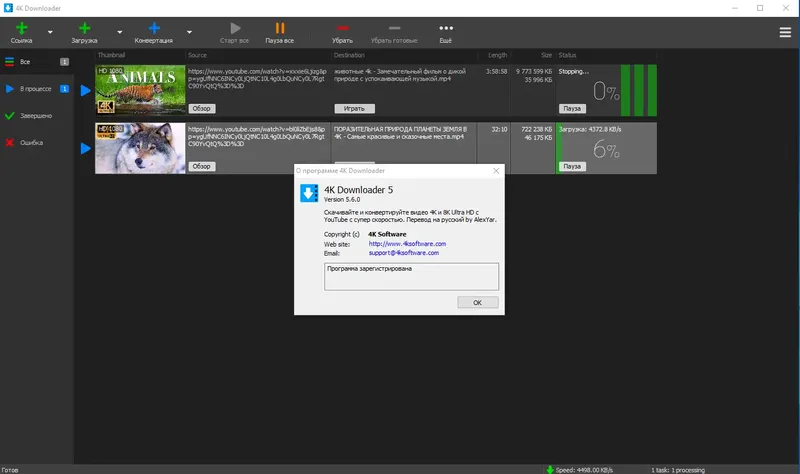Image resolution: width=800 pixels, height=474 pixels.
Task: Open the hamburger menu at top right
Action: (x=785, y=33)
